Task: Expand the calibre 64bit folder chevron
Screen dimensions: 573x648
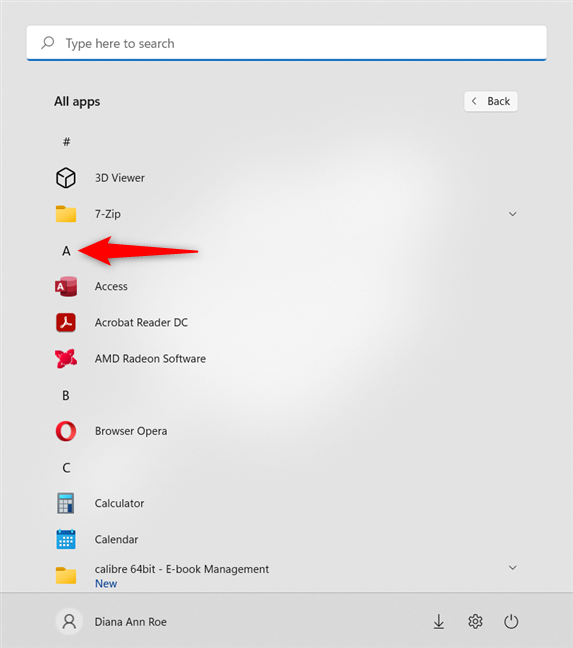Action: (x=512, y=567)
